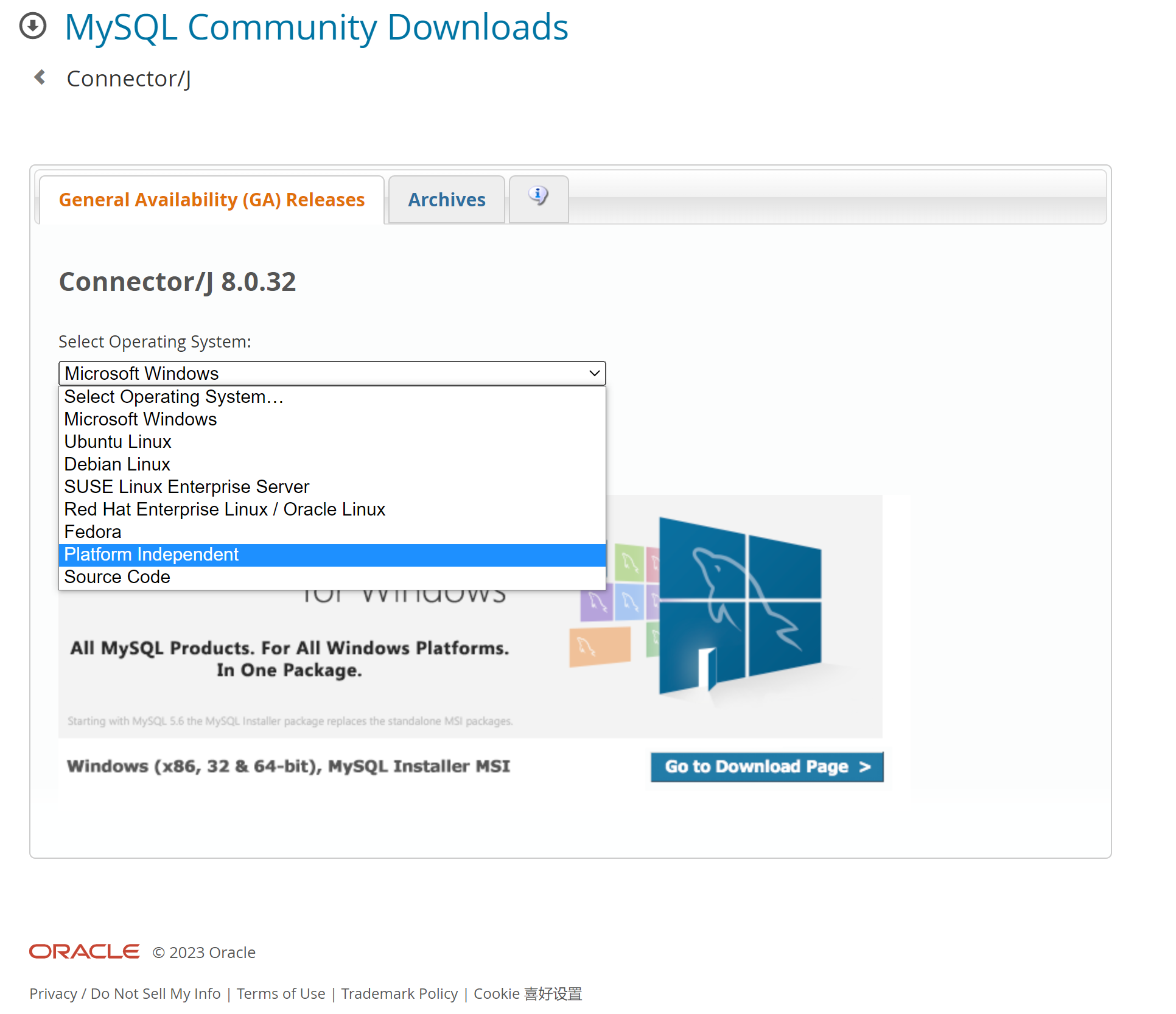Click the back chevron next to Connector/J

[40, 77]
